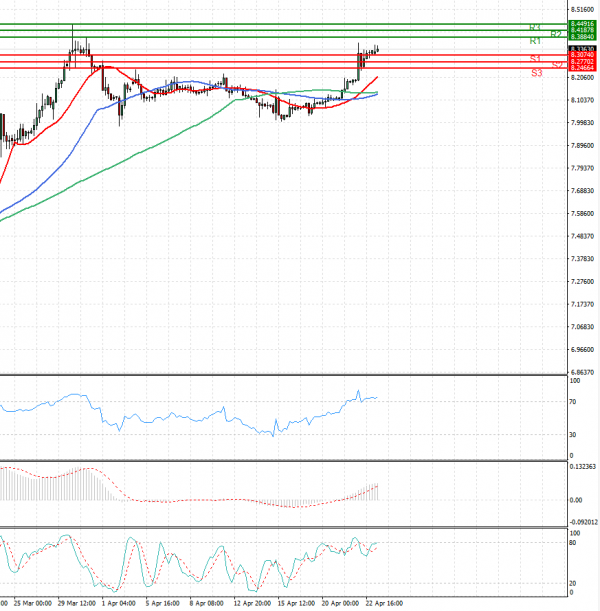Click the 8 Apr 08:00 date label
The width and height of the screenshot is (600, 611).
(207, 603)
